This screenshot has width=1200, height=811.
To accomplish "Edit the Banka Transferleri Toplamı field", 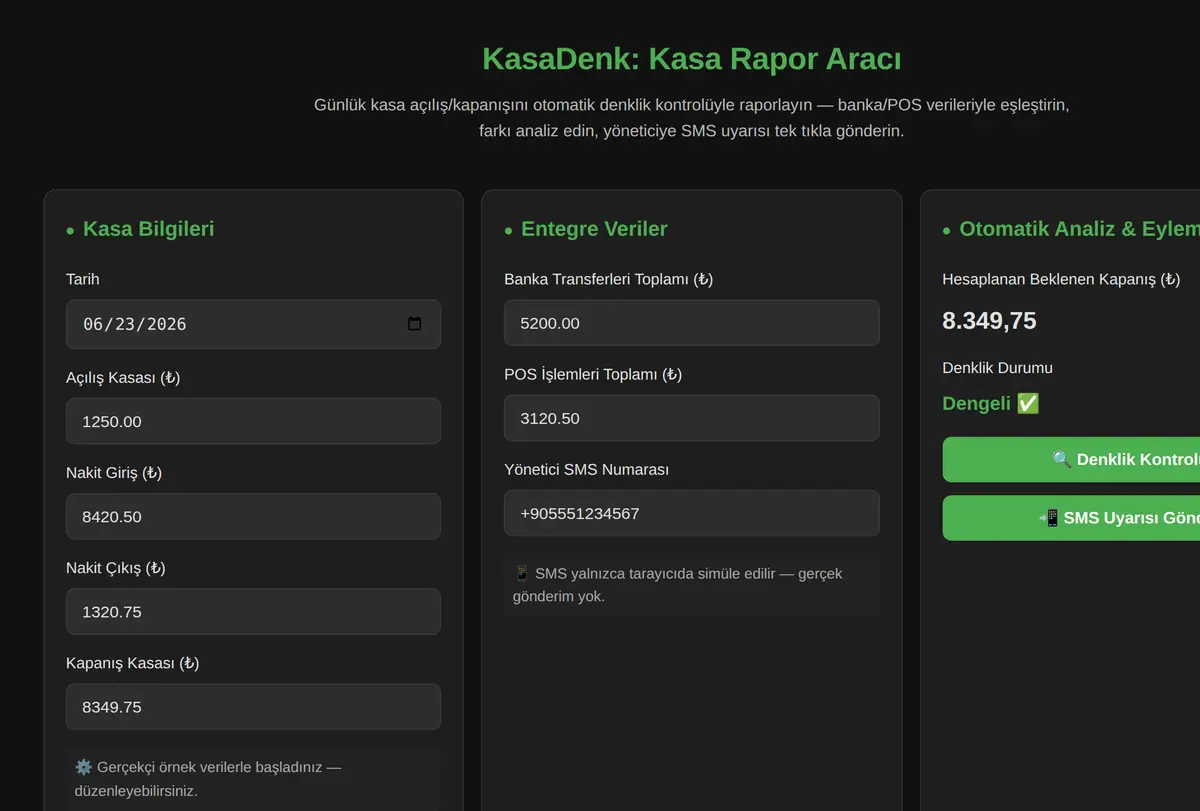I will (x=692, y=323).
